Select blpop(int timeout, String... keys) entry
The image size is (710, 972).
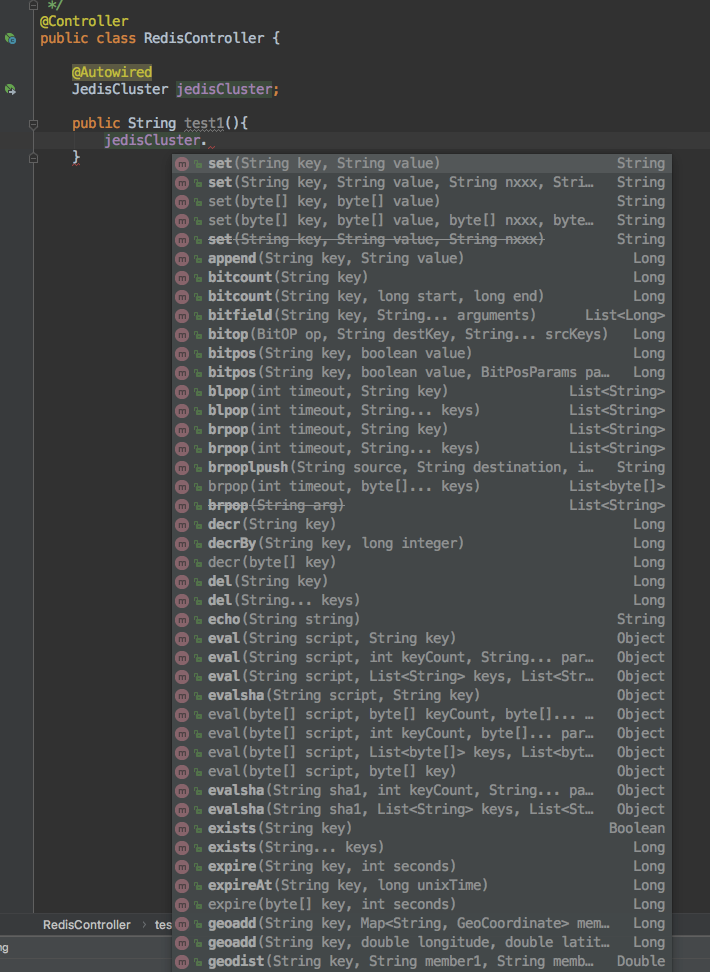tap(422, 410)
